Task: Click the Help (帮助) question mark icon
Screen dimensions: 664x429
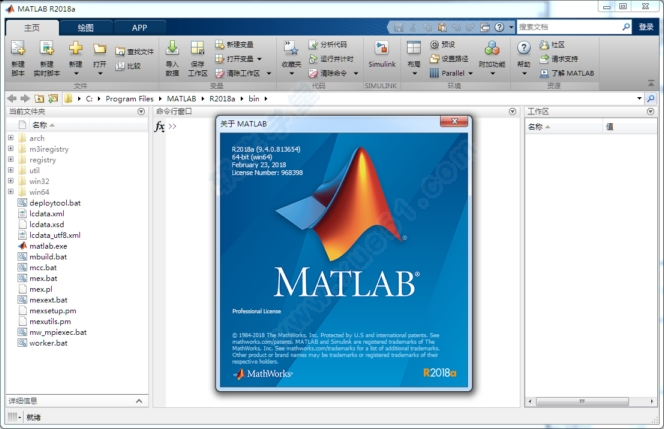Action: pyautogui.click(x=524, y=48)
